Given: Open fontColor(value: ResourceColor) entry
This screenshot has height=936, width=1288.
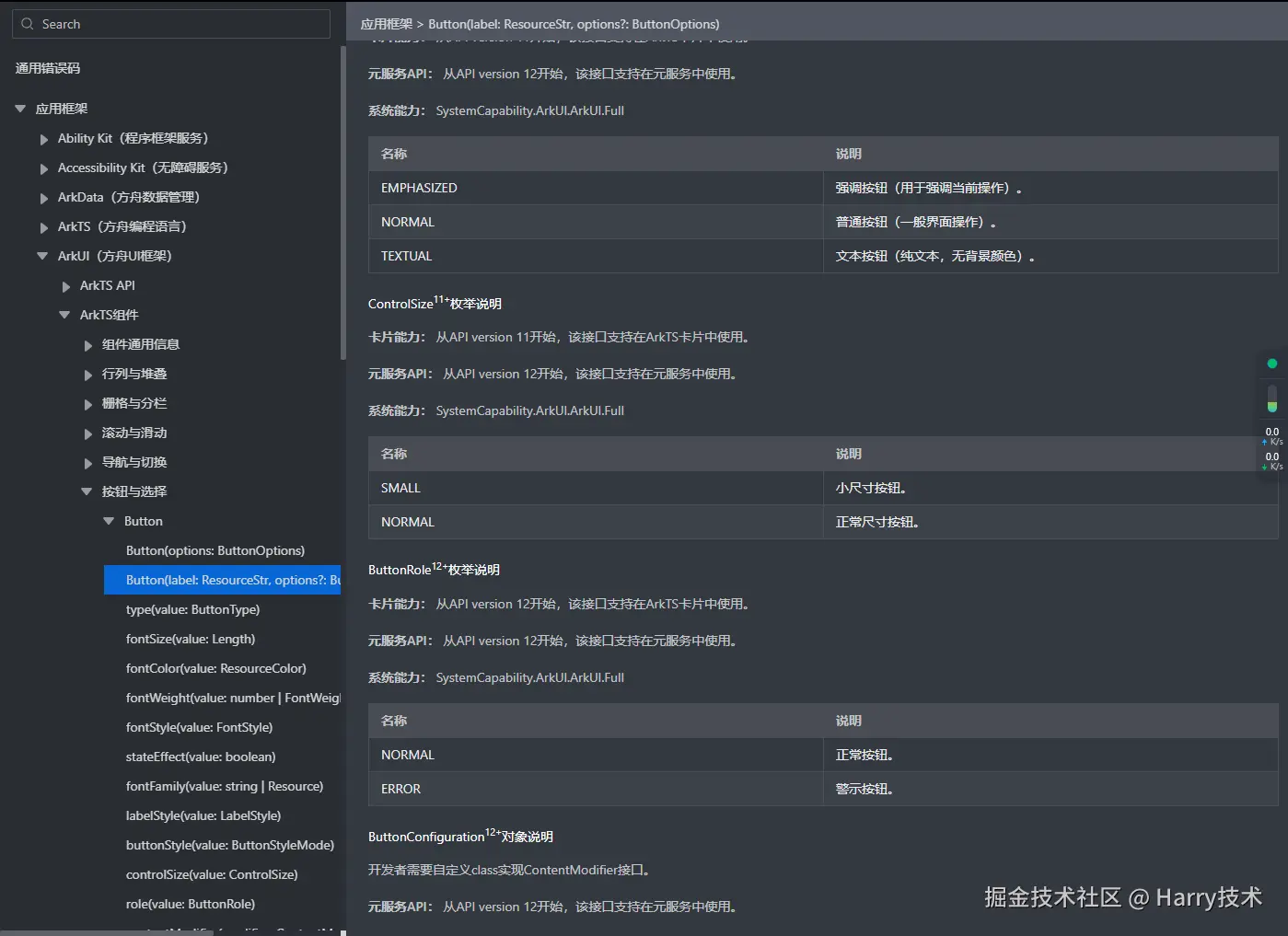Looking at the screenshot, I should pos(216,668).
